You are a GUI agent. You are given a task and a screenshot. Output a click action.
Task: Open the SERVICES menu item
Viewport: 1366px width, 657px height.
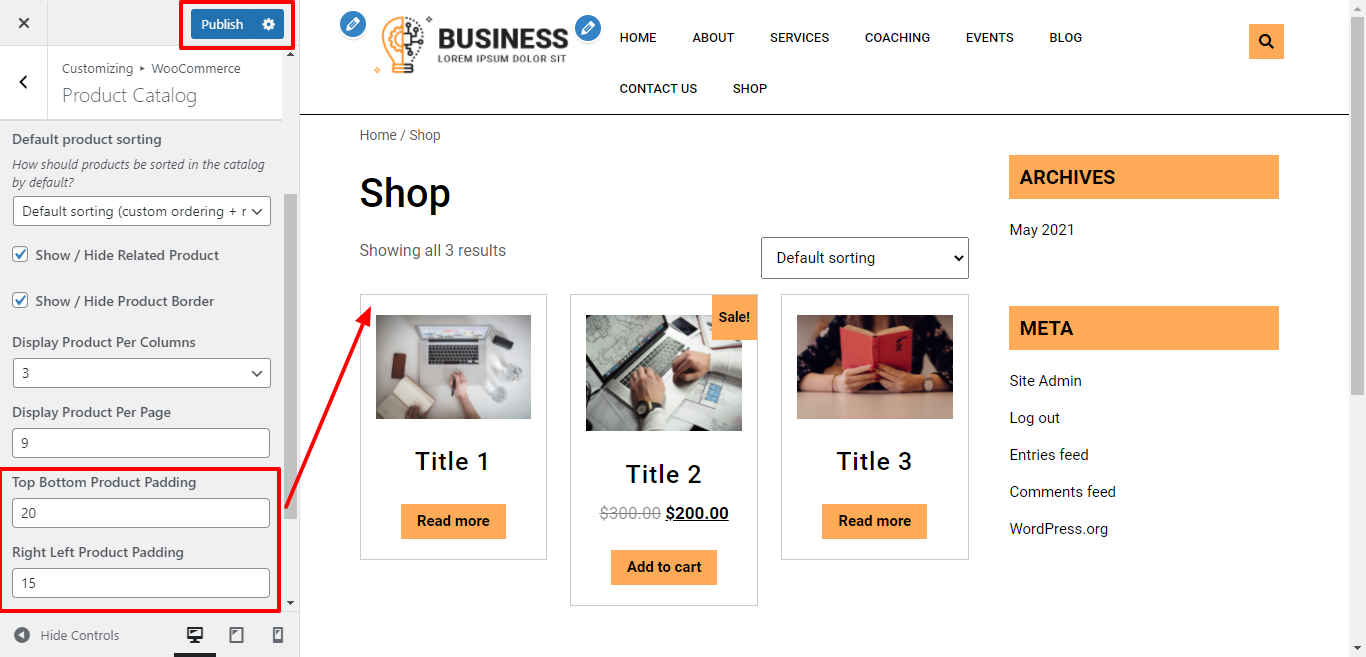tap(799, 38)
